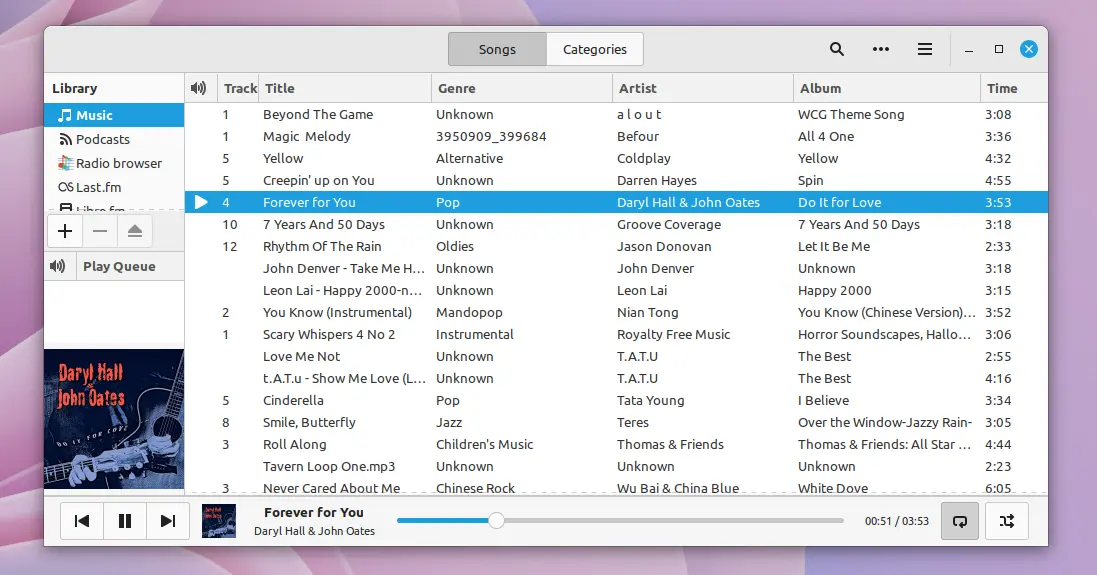Open Podcasts in the library sidebar
Screen dimensions: 1097x575
[x=103, y=139]
